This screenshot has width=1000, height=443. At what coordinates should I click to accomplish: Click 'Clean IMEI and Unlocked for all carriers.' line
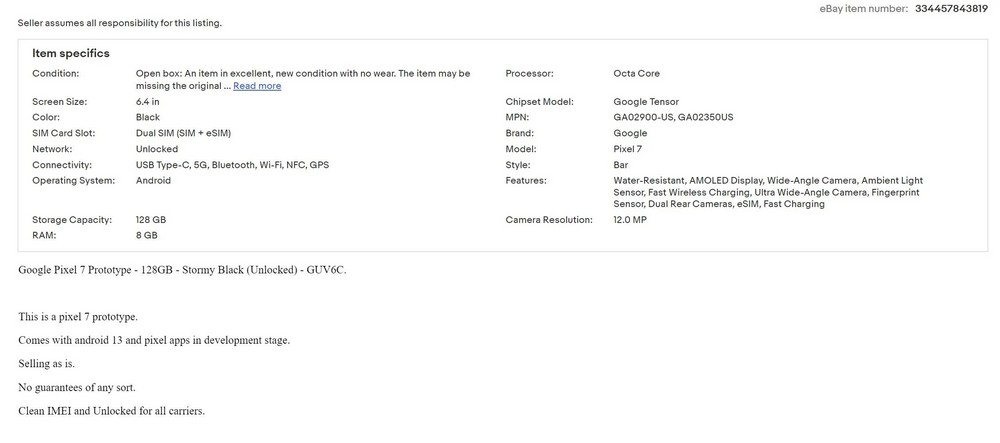coord(112,411)
